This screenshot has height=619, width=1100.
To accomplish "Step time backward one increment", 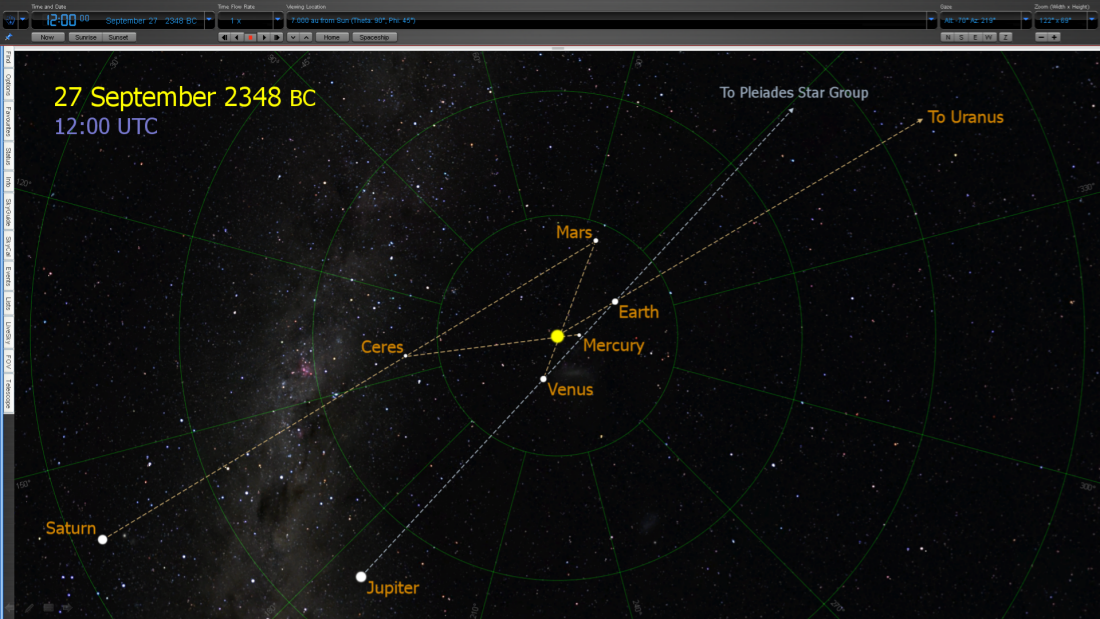I will tap(224, 37).
